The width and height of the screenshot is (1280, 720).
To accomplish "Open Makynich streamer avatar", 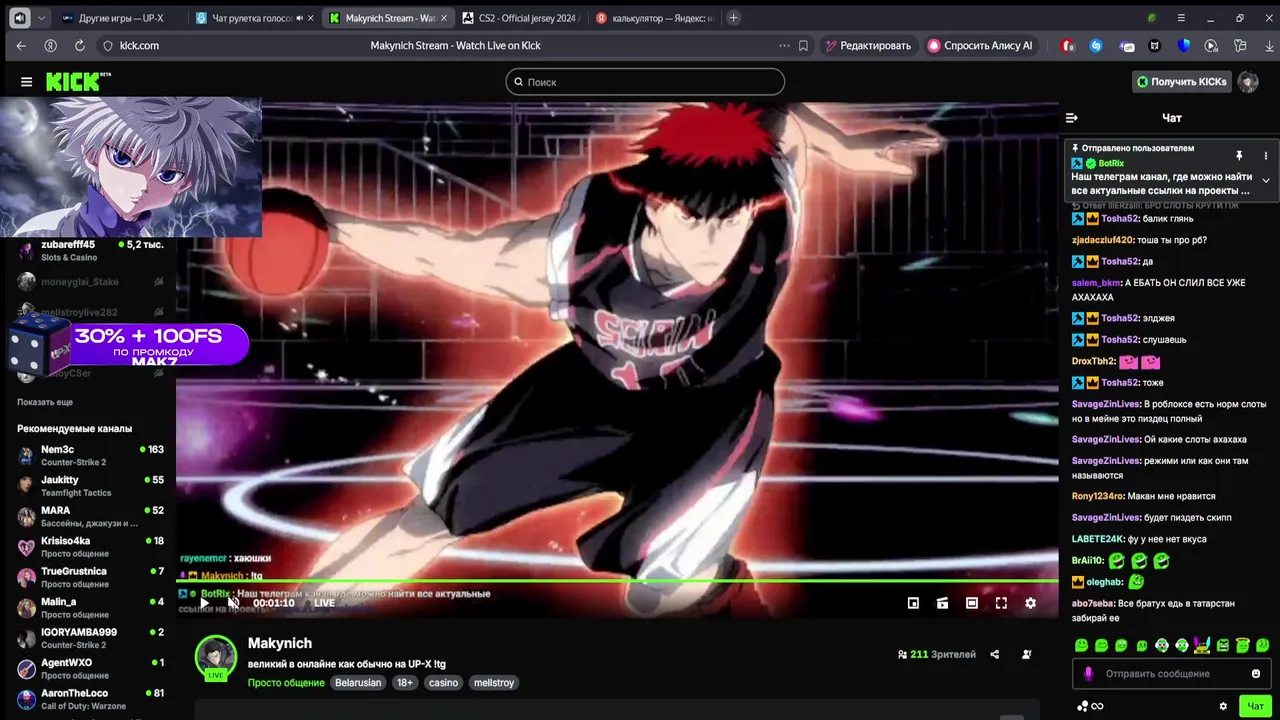I will point(215,657).
